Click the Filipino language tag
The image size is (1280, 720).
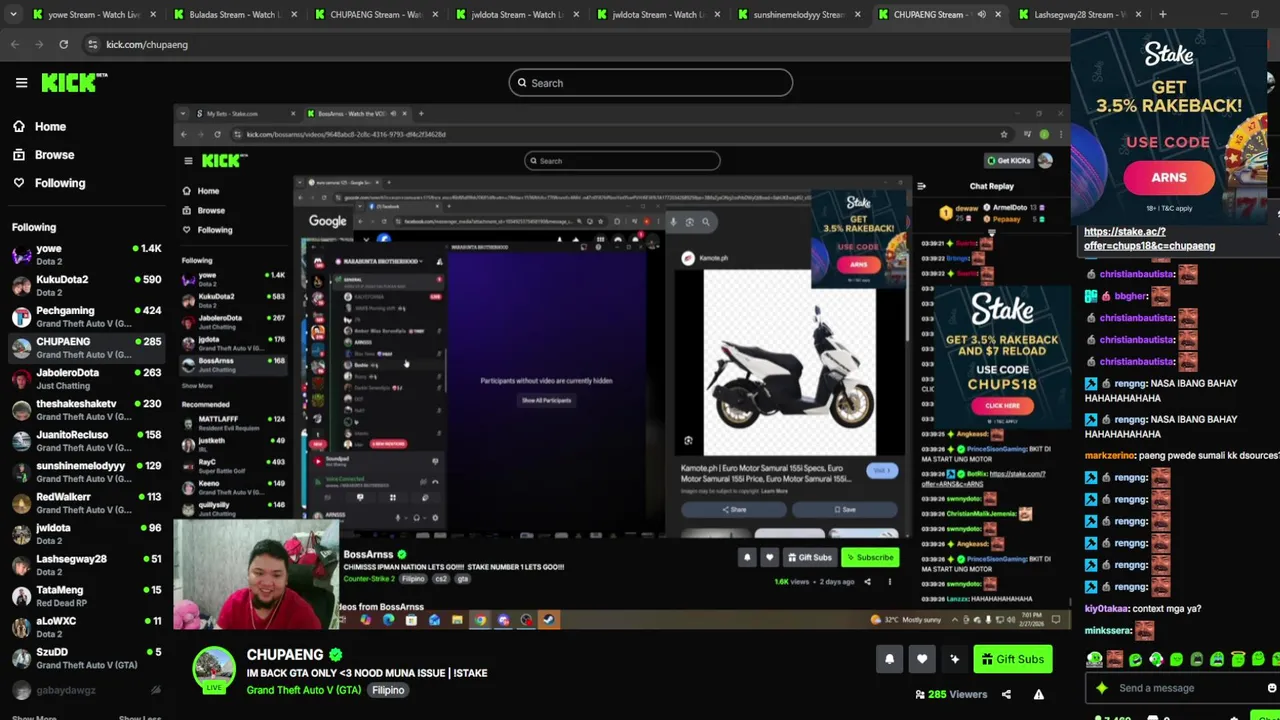pyautogui.click(x=388, y=690)
